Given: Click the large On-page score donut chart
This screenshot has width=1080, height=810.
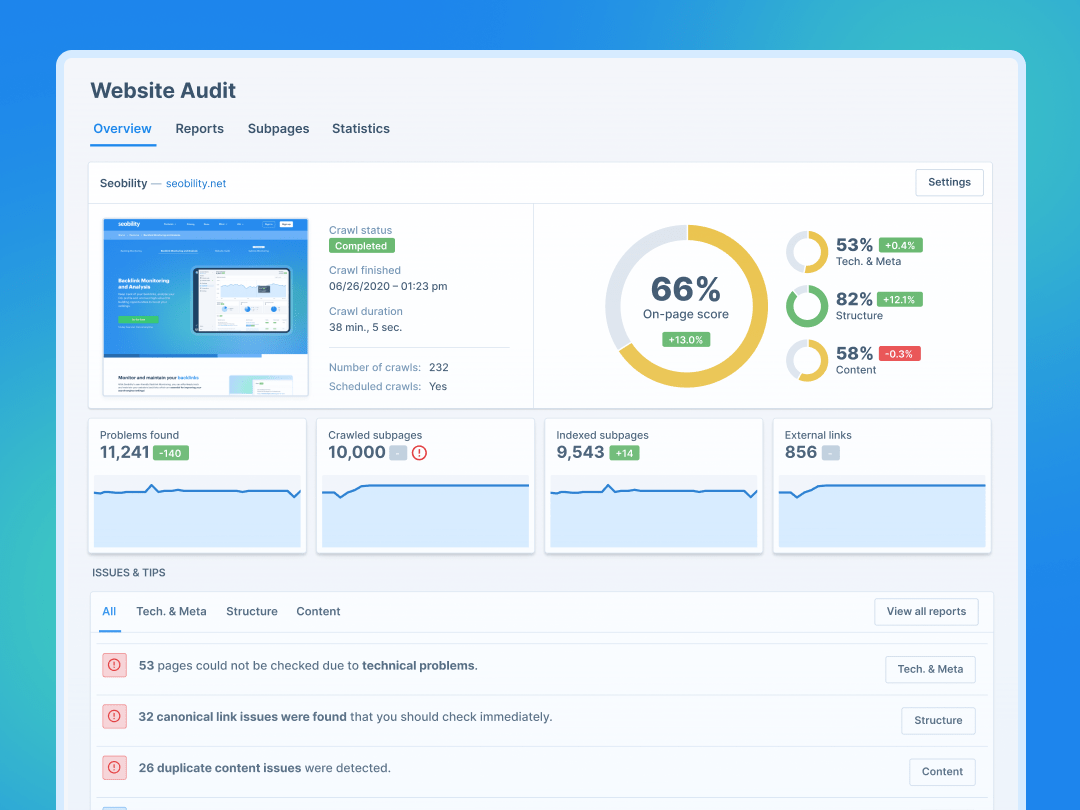Looking at the screenshot, I should coord(686,306).
